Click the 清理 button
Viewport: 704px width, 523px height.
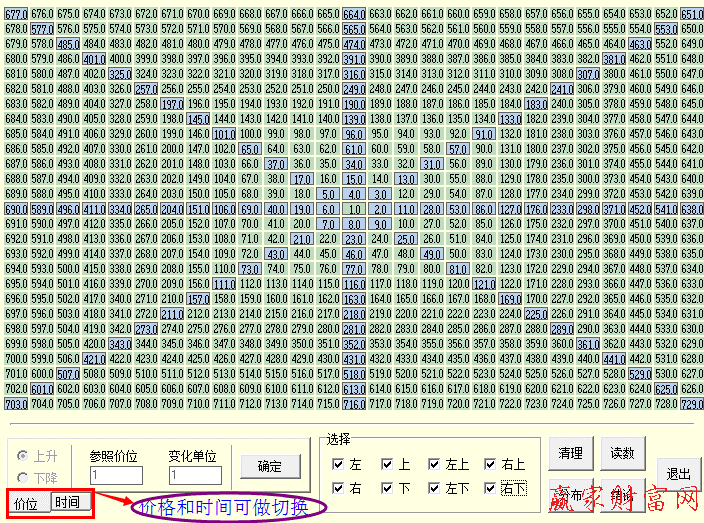571,453
